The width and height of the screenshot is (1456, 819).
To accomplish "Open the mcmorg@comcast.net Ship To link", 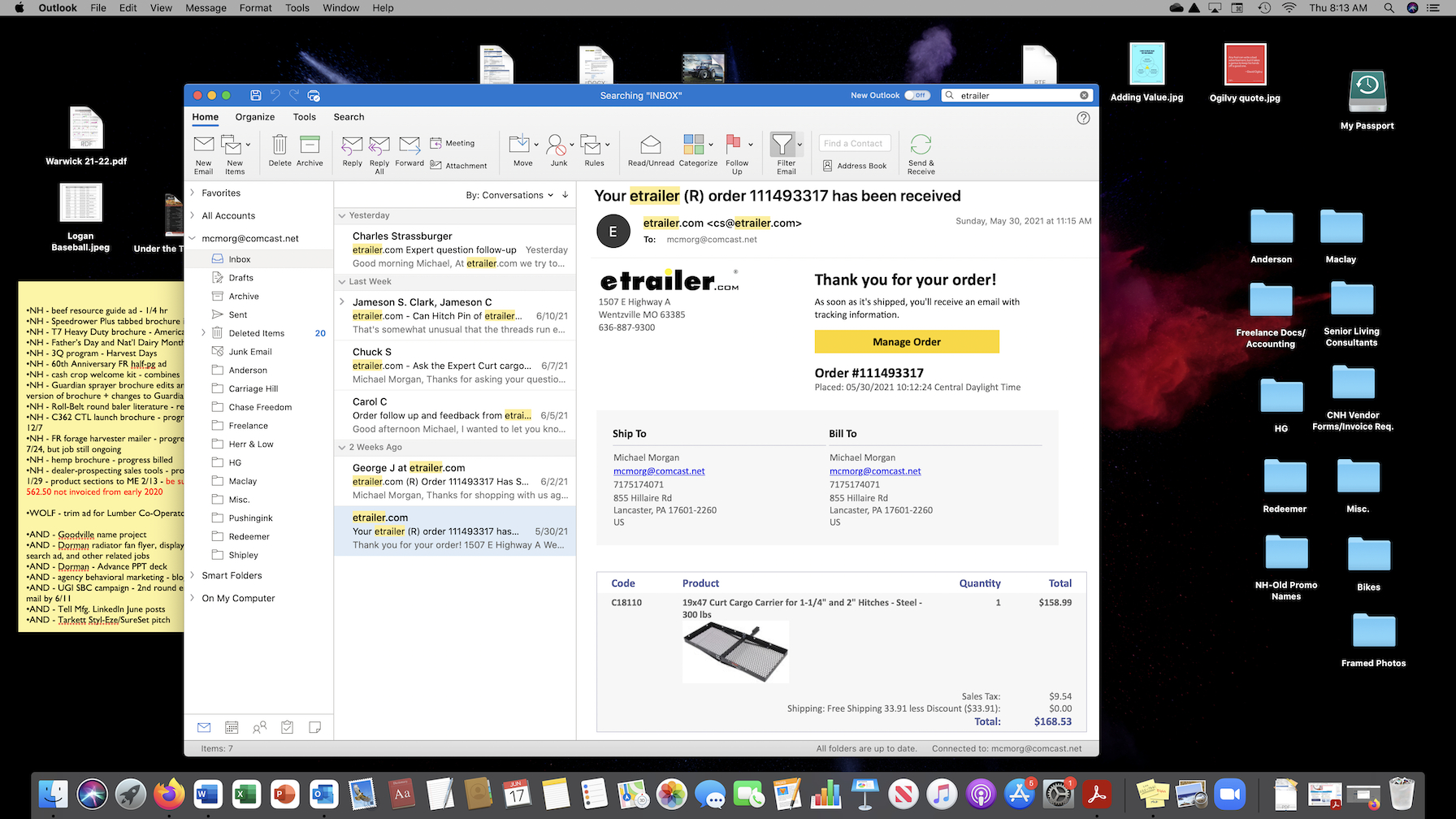I will (x=659, y=470).
